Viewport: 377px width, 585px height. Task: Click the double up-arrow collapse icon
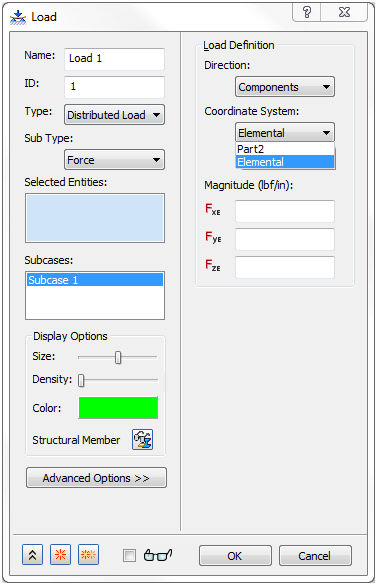tap(32, 555)
